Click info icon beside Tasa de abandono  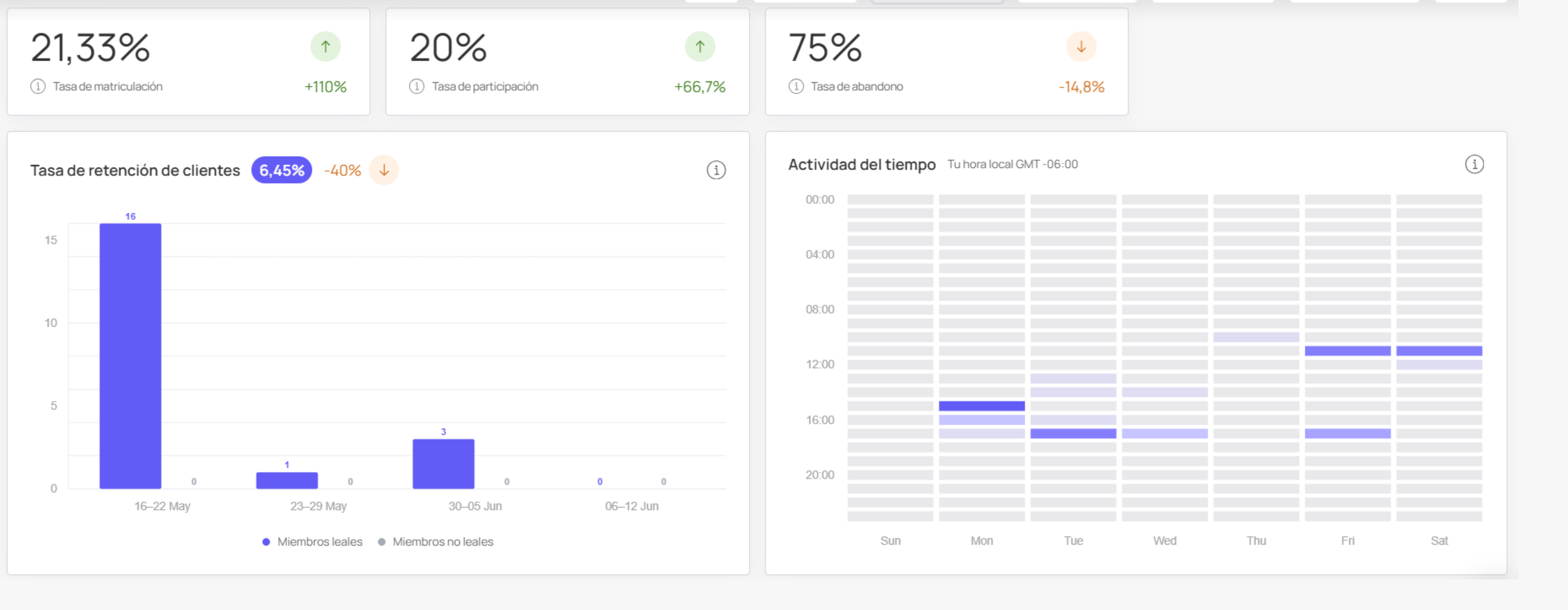(x=796, y=86)
